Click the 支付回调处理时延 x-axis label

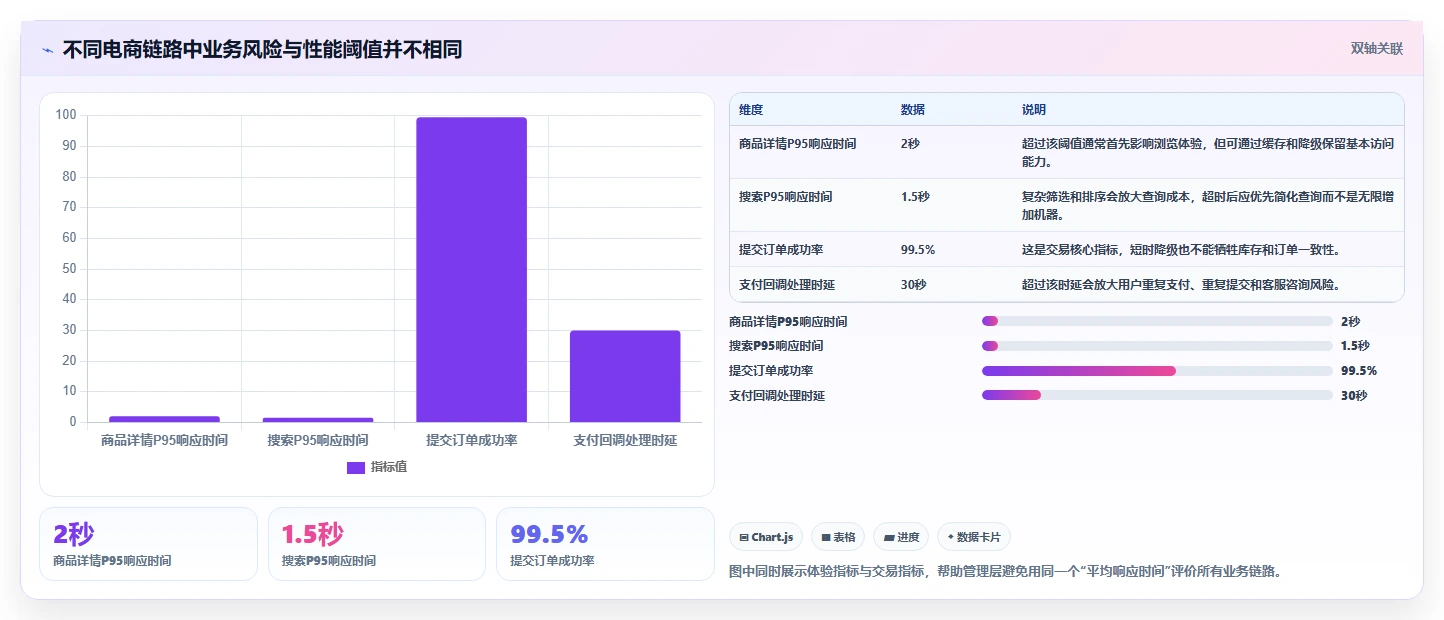625,440
